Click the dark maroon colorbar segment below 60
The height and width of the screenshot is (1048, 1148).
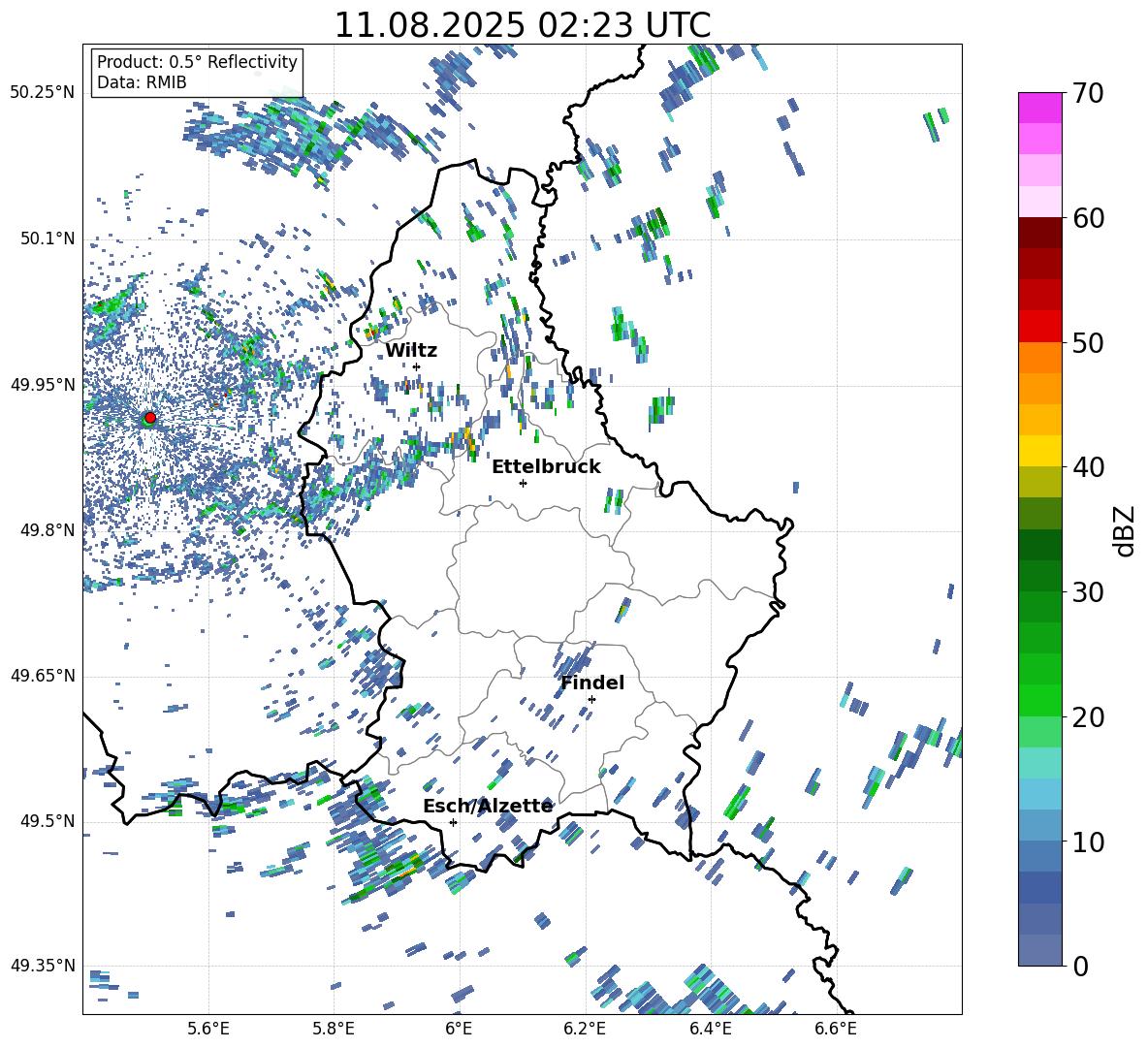[x=1039, y=233]
